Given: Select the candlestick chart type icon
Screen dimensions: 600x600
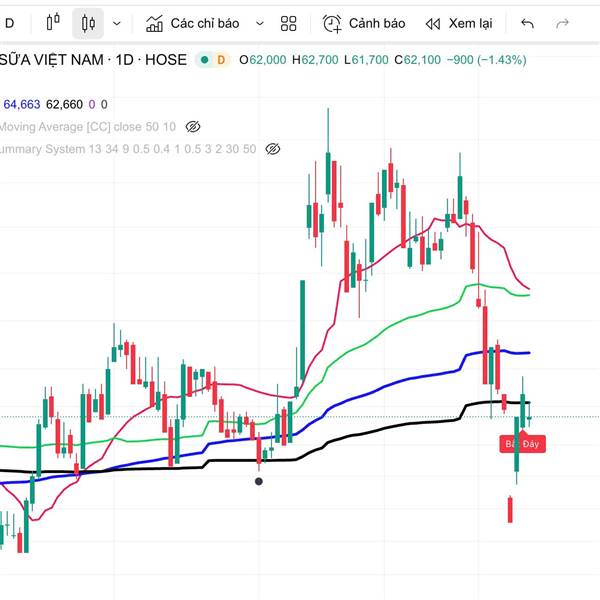Looking at the screenshot, I should pos(88,23).
